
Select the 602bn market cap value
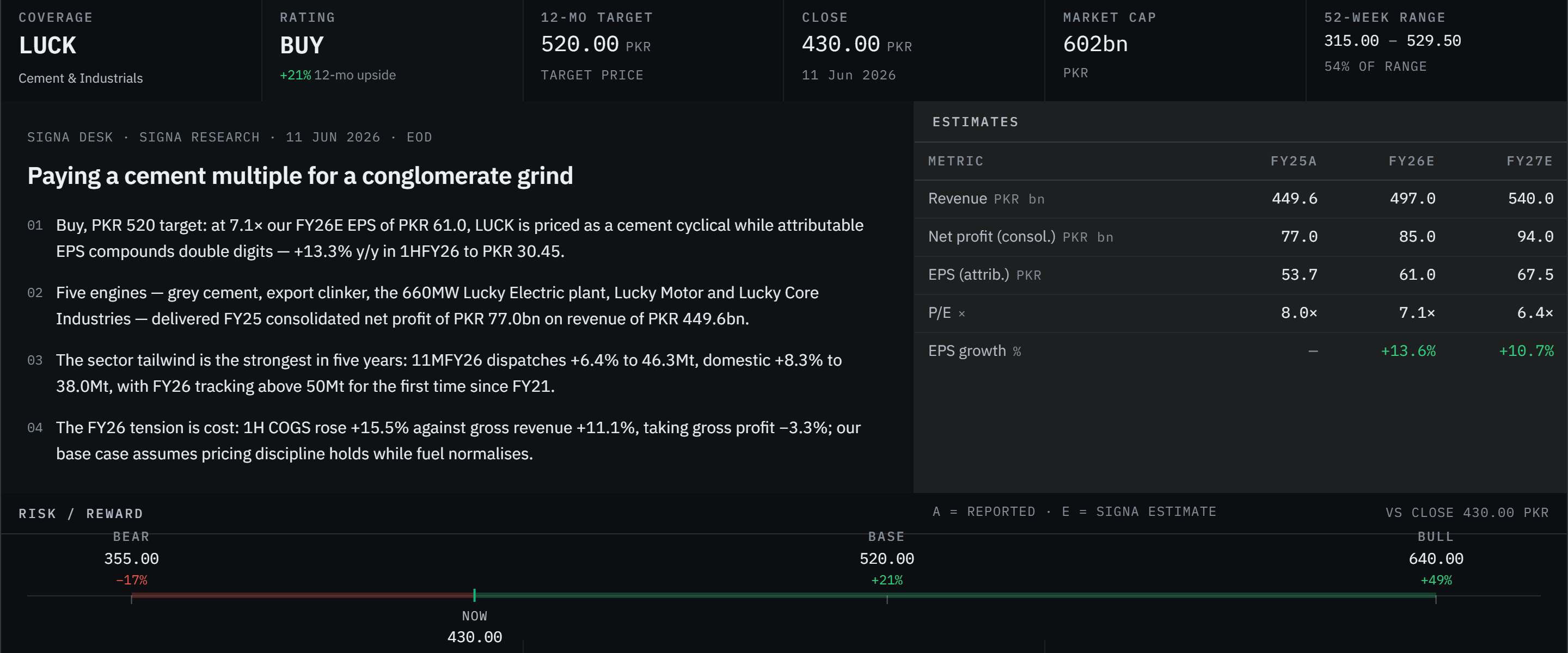coord(1095,44)
